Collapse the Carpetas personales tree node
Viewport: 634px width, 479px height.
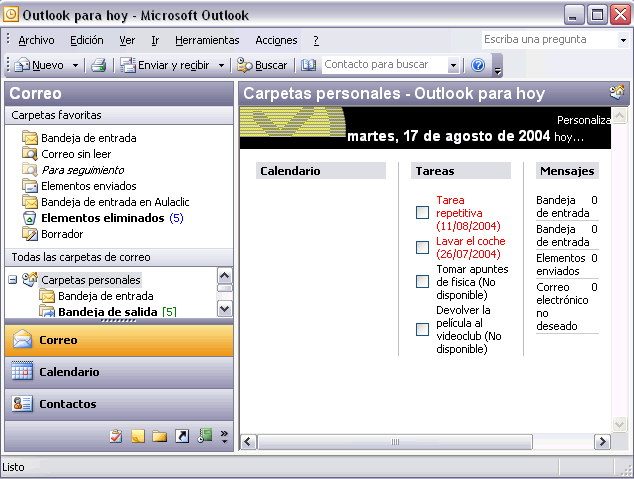13,279
